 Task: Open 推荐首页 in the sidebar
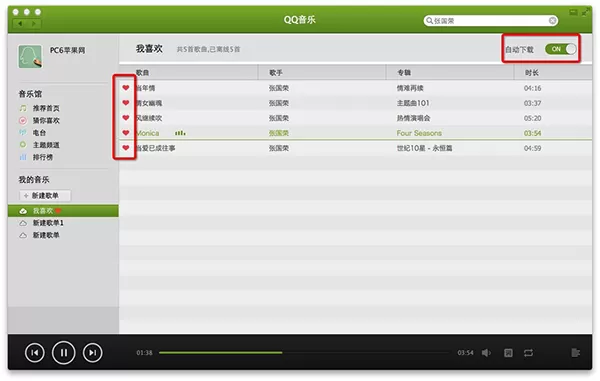(x=46, y=108)
